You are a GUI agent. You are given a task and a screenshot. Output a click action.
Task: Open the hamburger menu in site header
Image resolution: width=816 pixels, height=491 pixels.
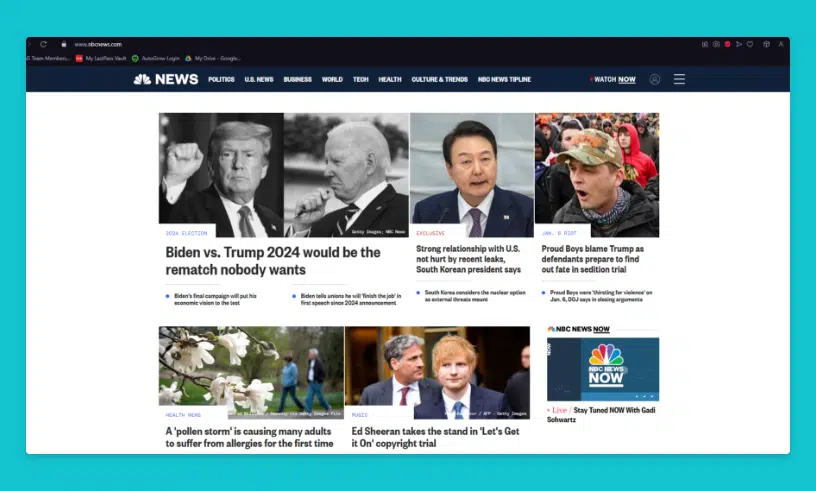679,79
